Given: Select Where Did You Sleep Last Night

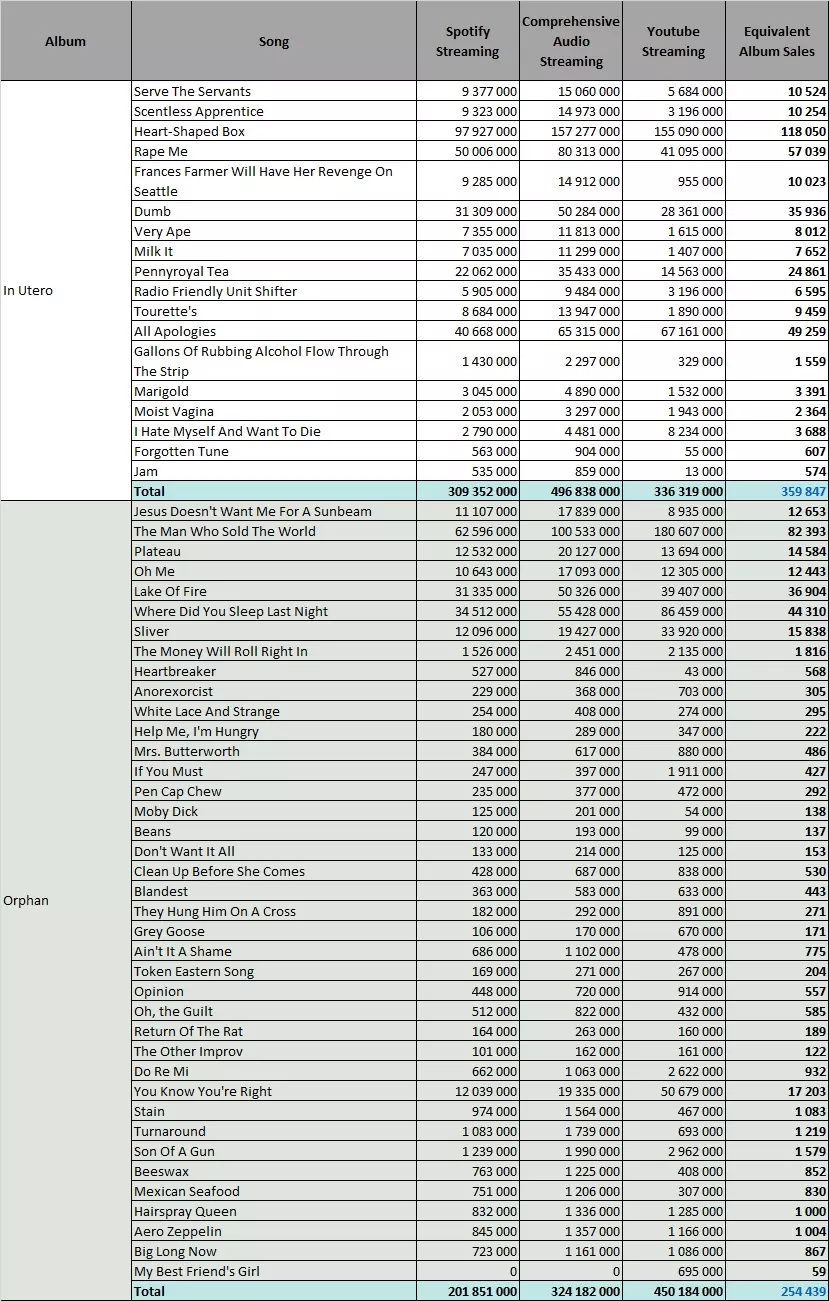Looking at the screenshot, I should [274, 611].
